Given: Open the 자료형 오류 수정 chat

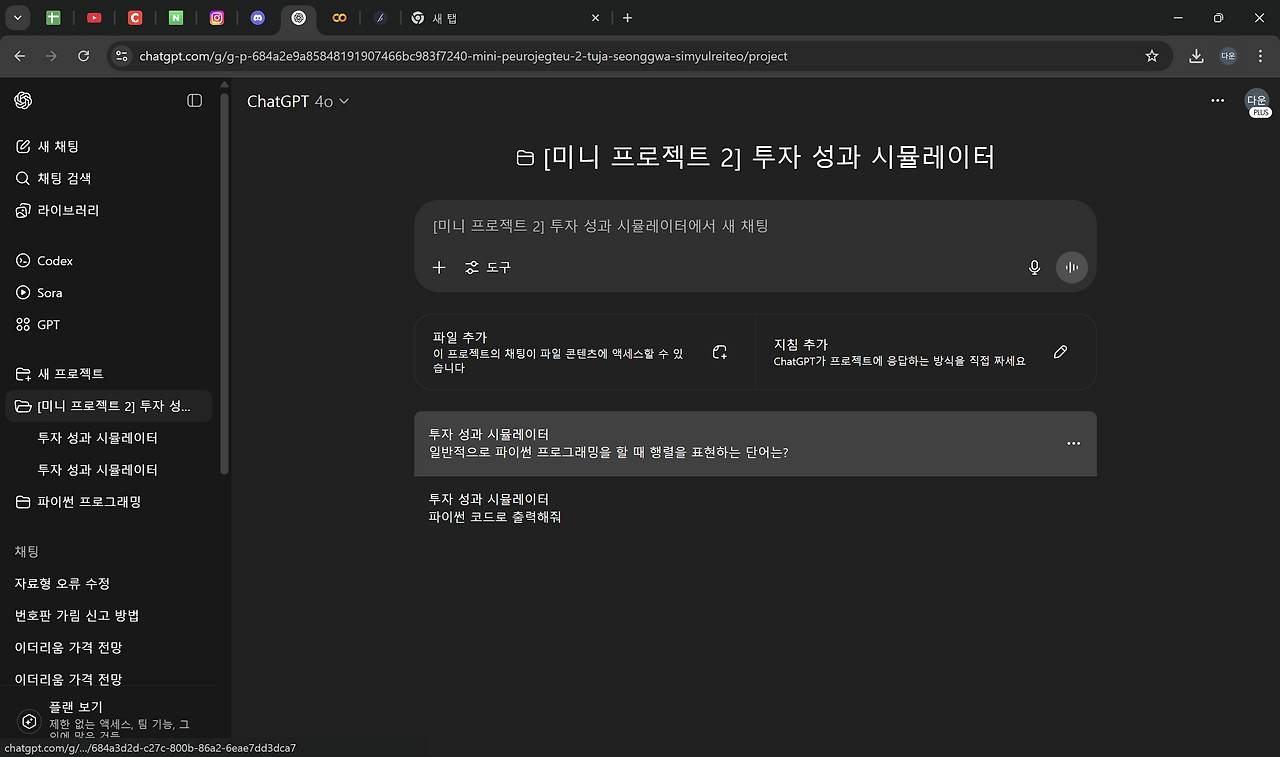Looking at the screenshot, I should (109, 583).
